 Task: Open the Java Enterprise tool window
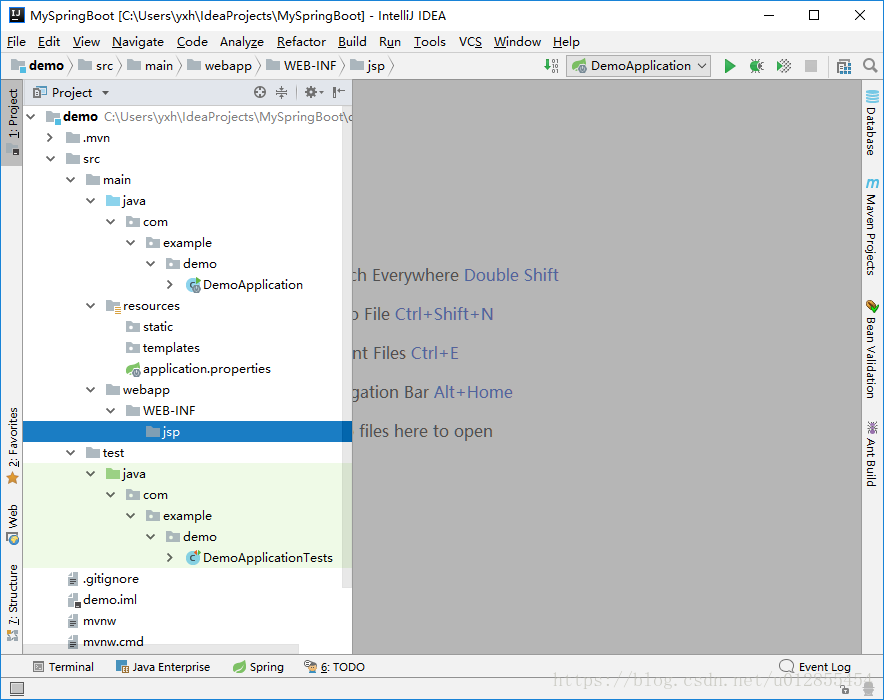coord(163,667)
